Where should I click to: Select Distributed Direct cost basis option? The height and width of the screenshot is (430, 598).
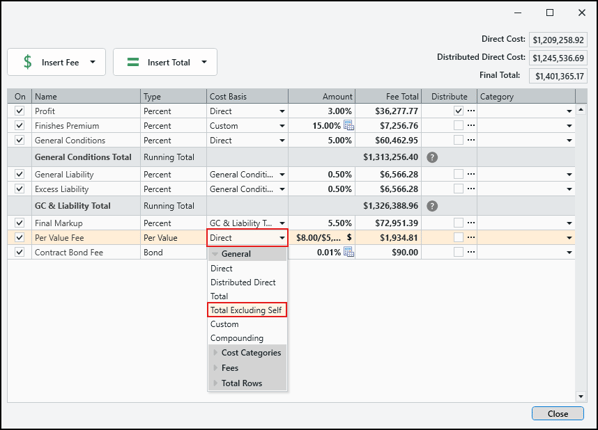click(x=247, y=282)
